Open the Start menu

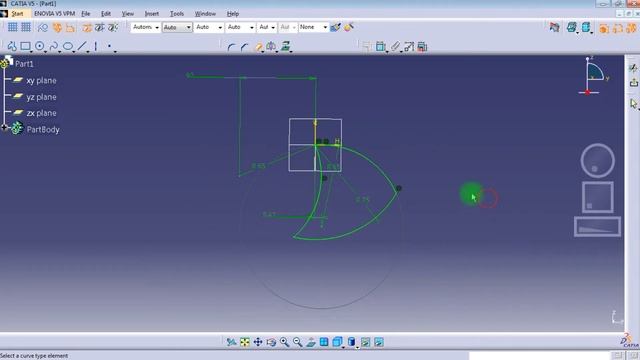click(x=17, y=13)
